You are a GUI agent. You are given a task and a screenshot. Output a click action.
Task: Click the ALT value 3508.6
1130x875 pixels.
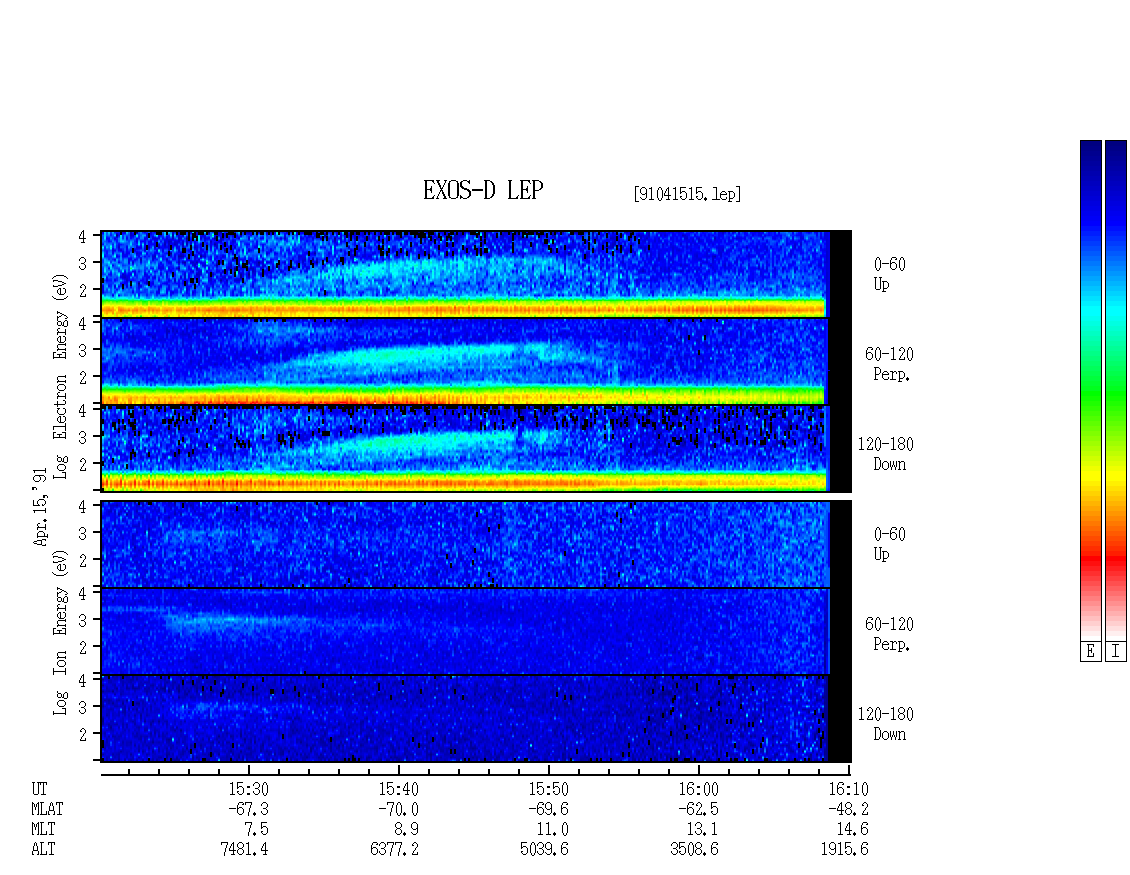click(x=694, y=850)
